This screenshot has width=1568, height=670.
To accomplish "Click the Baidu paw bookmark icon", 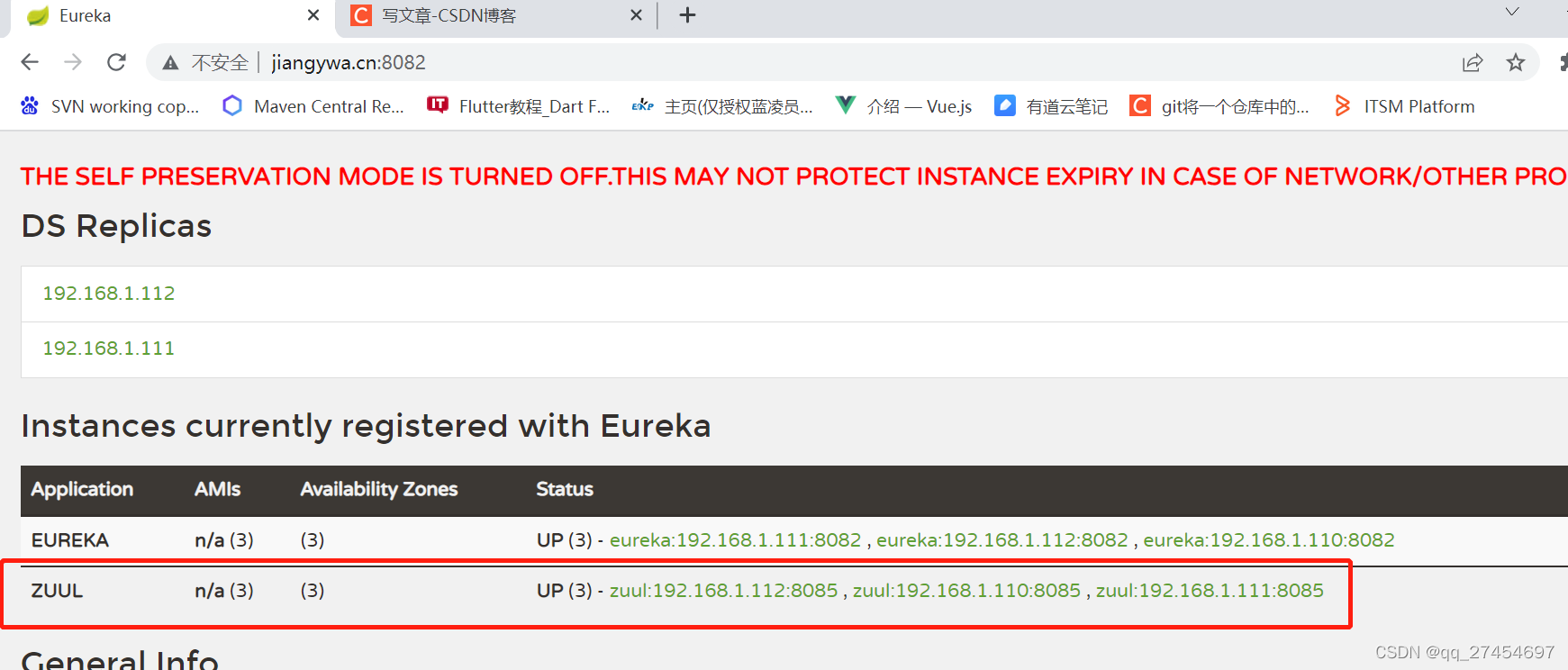I will (x=30, y=105).
